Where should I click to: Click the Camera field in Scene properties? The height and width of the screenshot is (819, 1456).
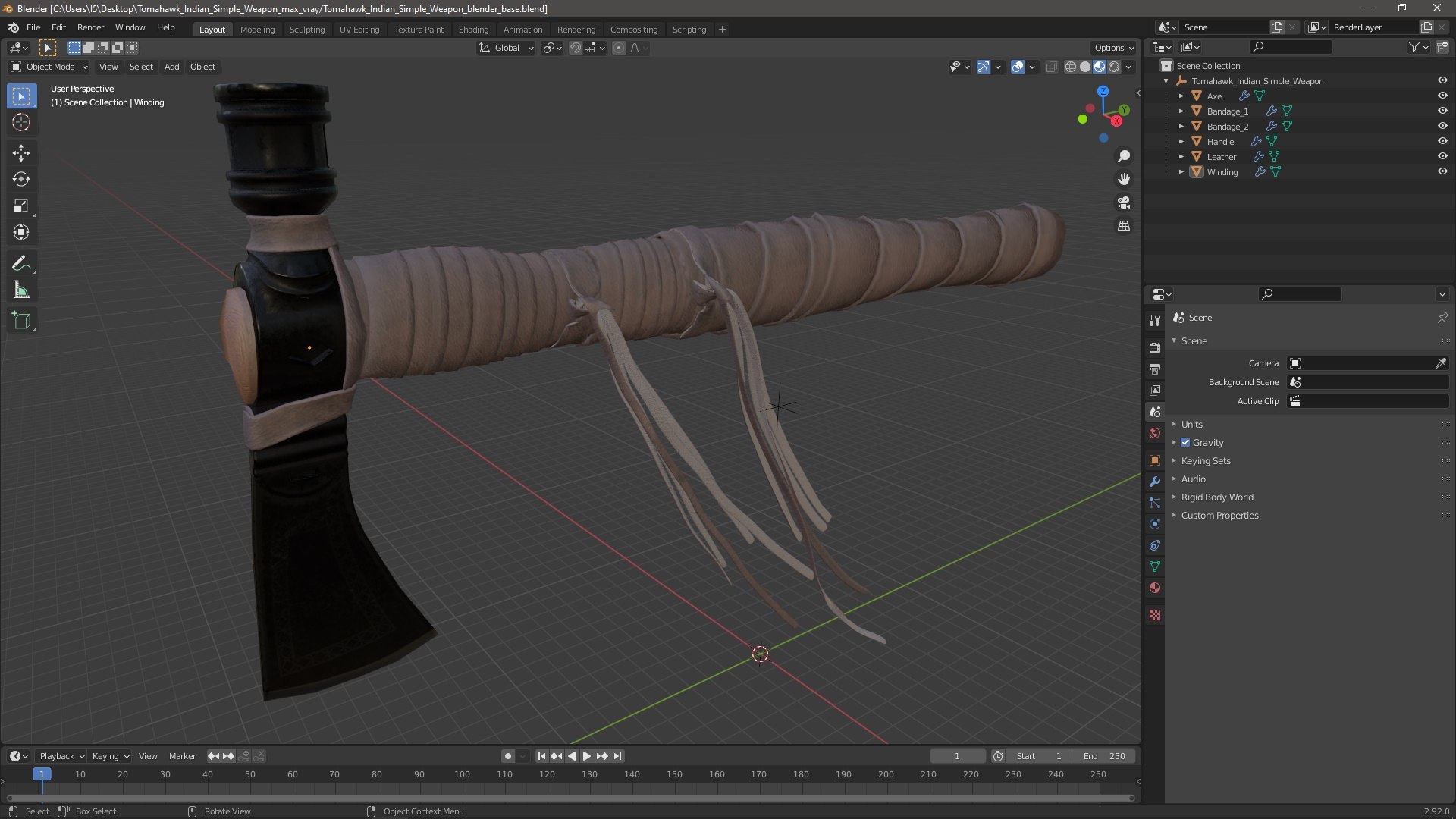[x=1367, y=363]
